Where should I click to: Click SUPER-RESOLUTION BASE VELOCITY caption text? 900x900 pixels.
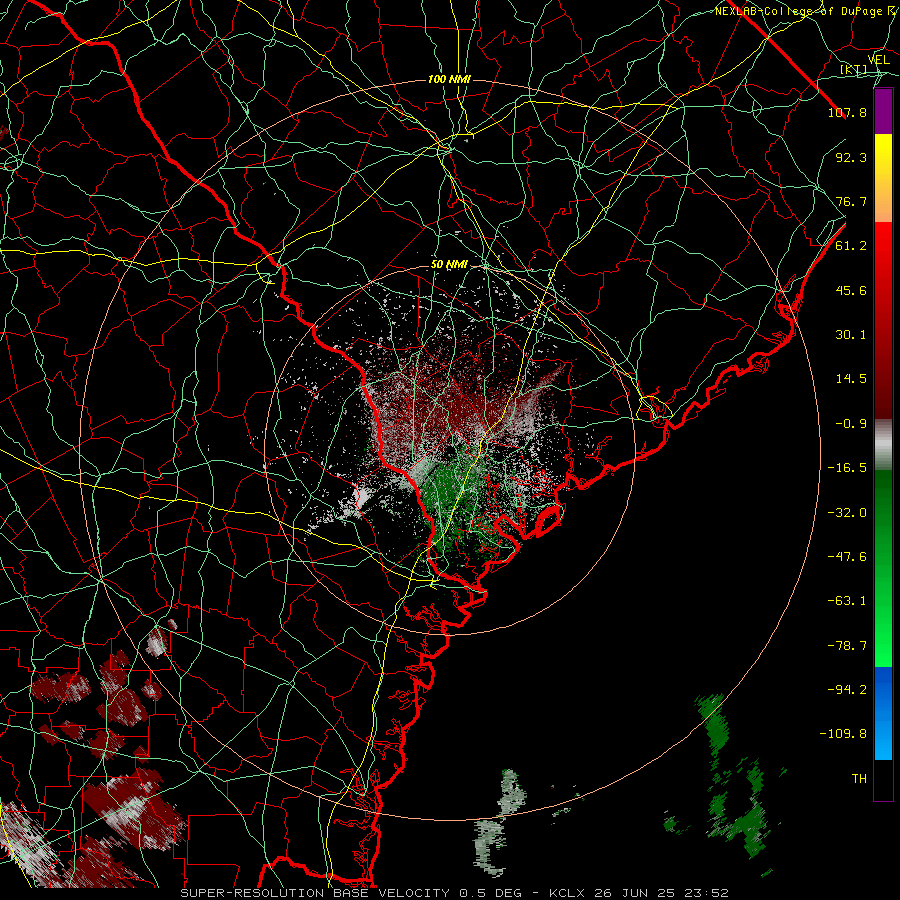[315, 893]
